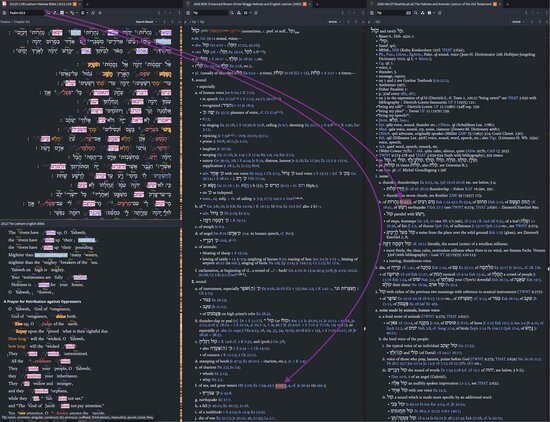Toggle the multiple-column layout icon in the BDB toolbar

coord(246,13)
